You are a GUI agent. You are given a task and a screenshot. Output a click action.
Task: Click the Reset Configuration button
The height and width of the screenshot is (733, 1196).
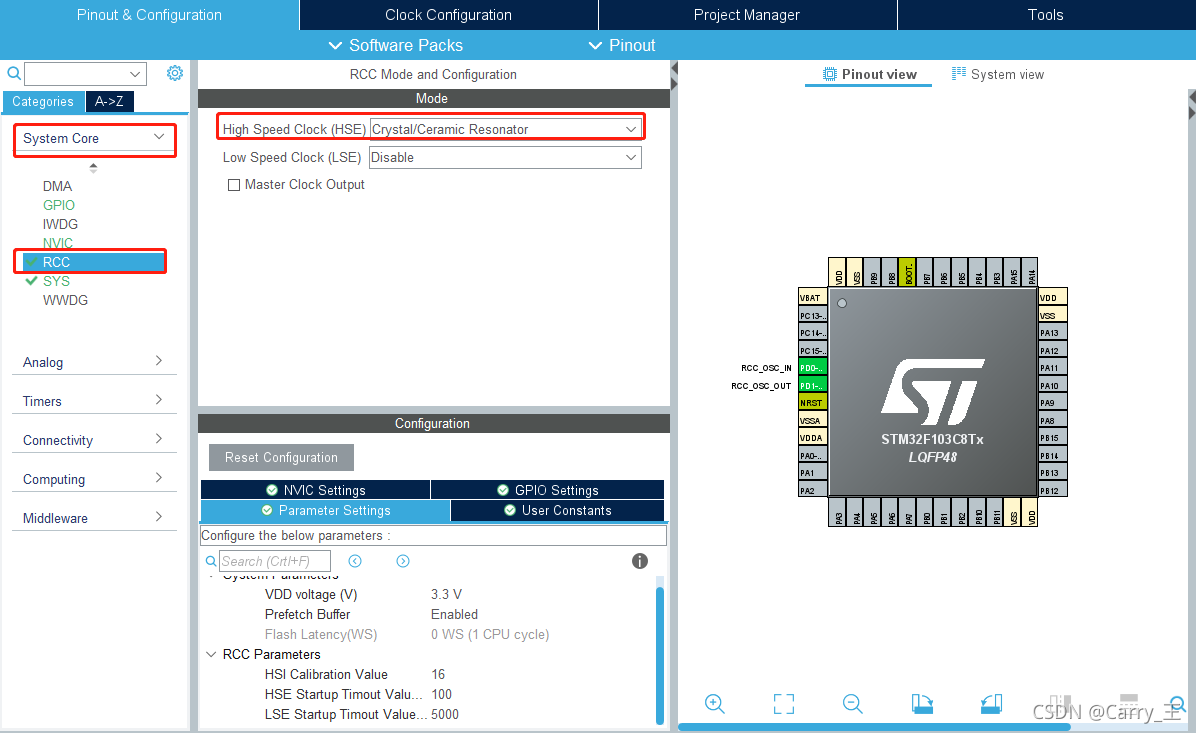(x=281, y=458)
